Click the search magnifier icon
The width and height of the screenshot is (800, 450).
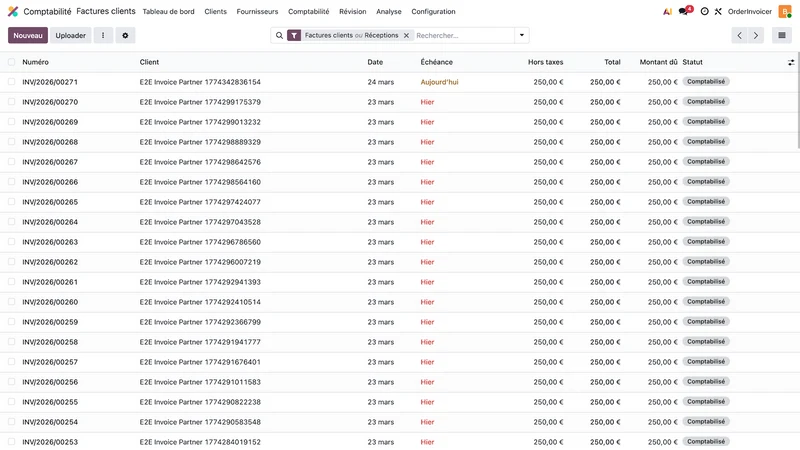279,35
